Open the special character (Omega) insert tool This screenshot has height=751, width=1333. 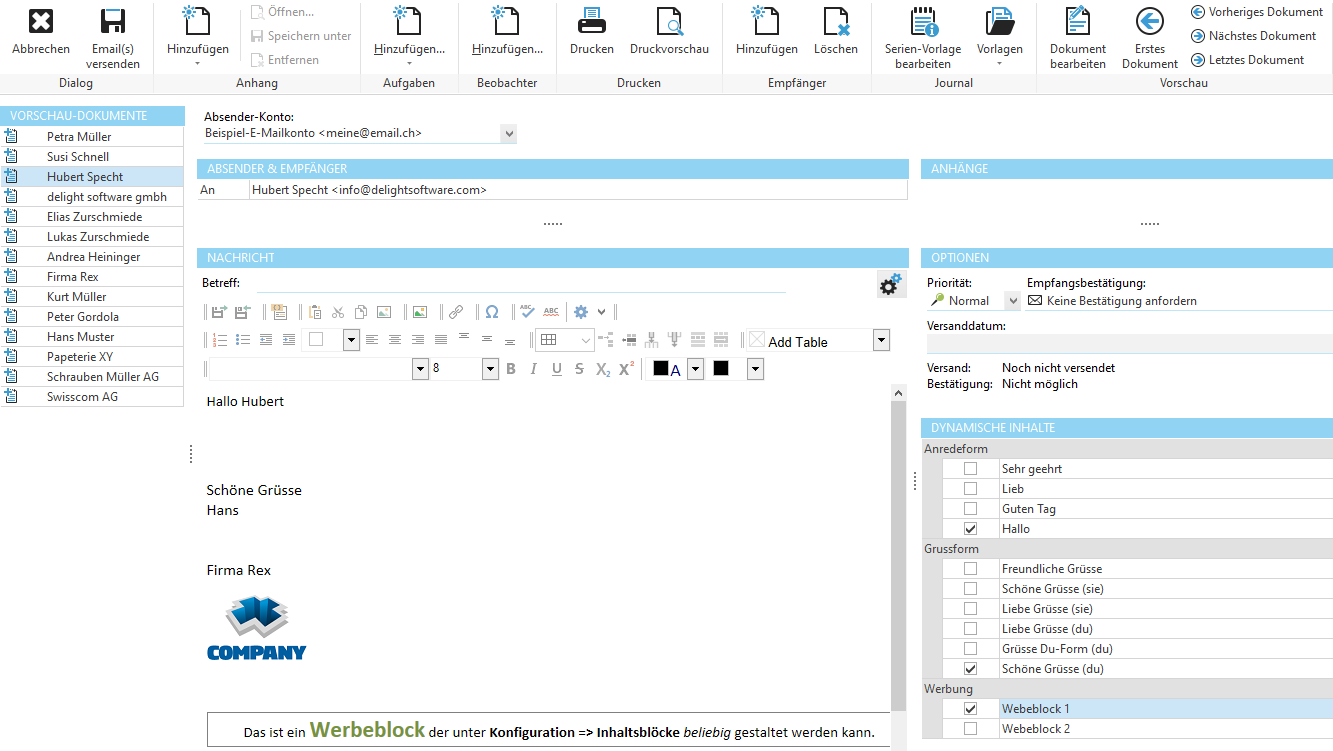click(x=491, y=312)
